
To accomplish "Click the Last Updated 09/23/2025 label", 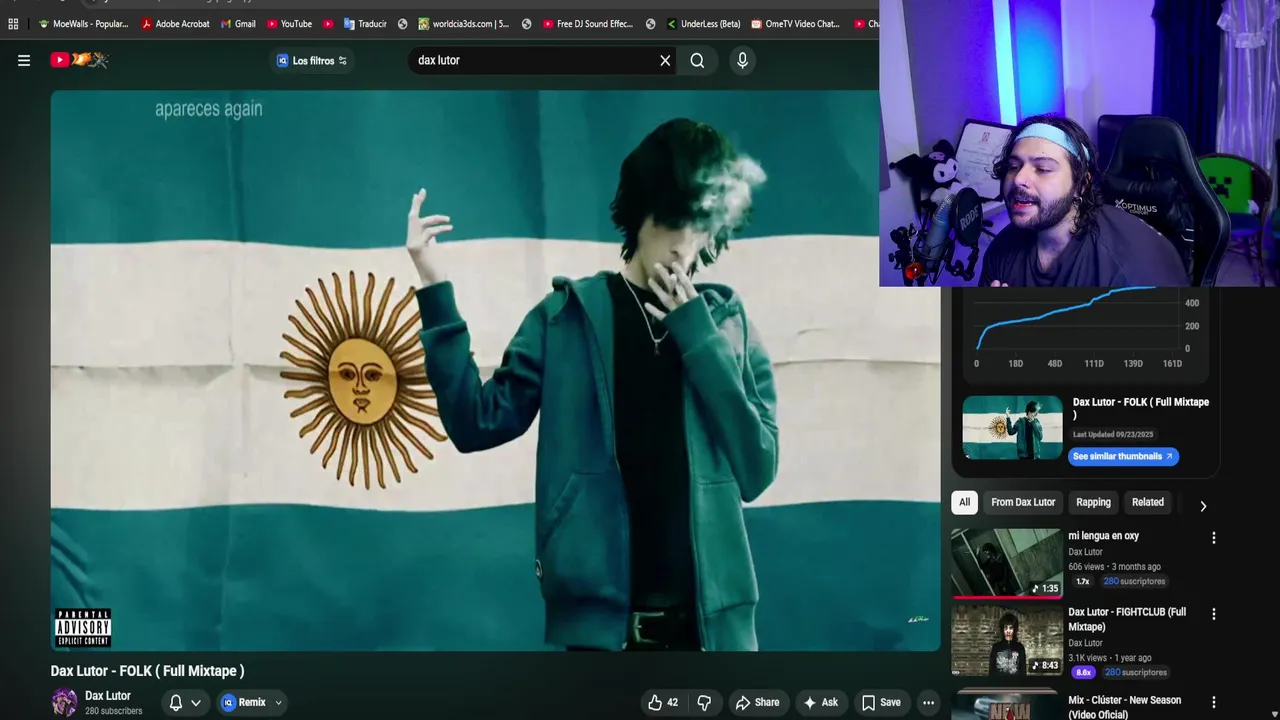I will pyautogui.click(x=1113, y=434).
